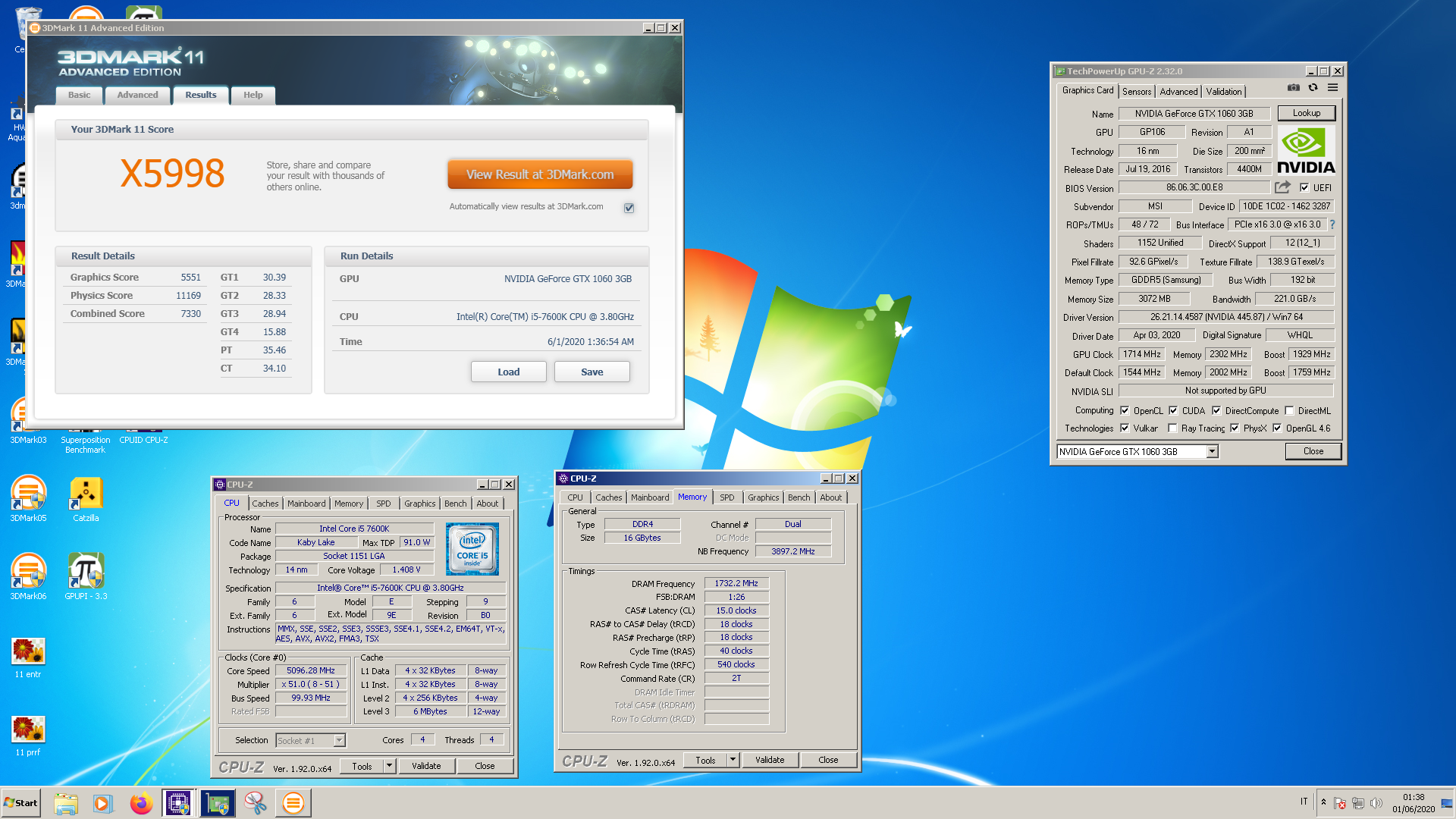
Task: Open SPD tab in right CPU-Z window
Action: [x=726, y=497]
